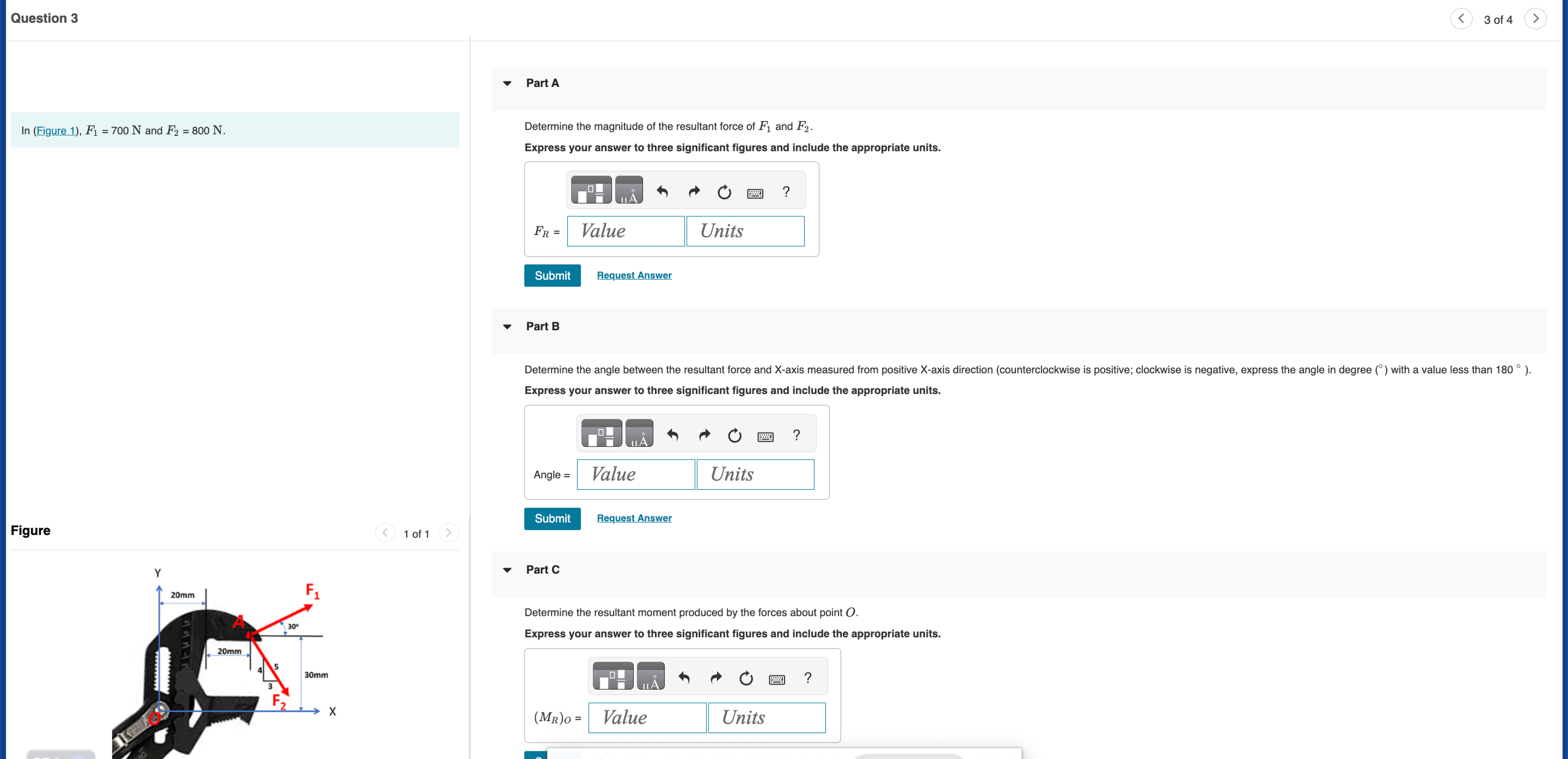The image size is (1568, 759).
Task: Submit the Part A answer
Action: (552, 276)
